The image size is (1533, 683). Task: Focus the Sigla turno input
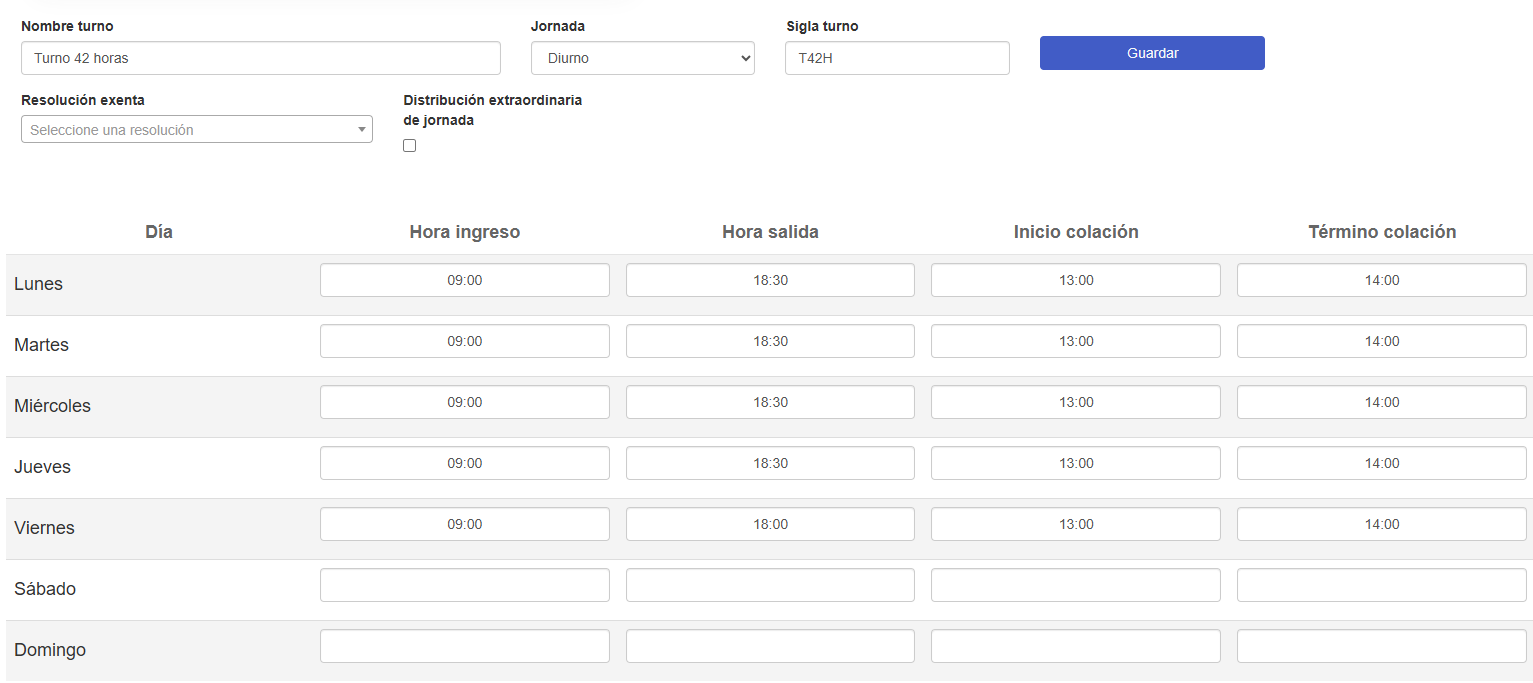pyautogui.click(x=897, y=58)
